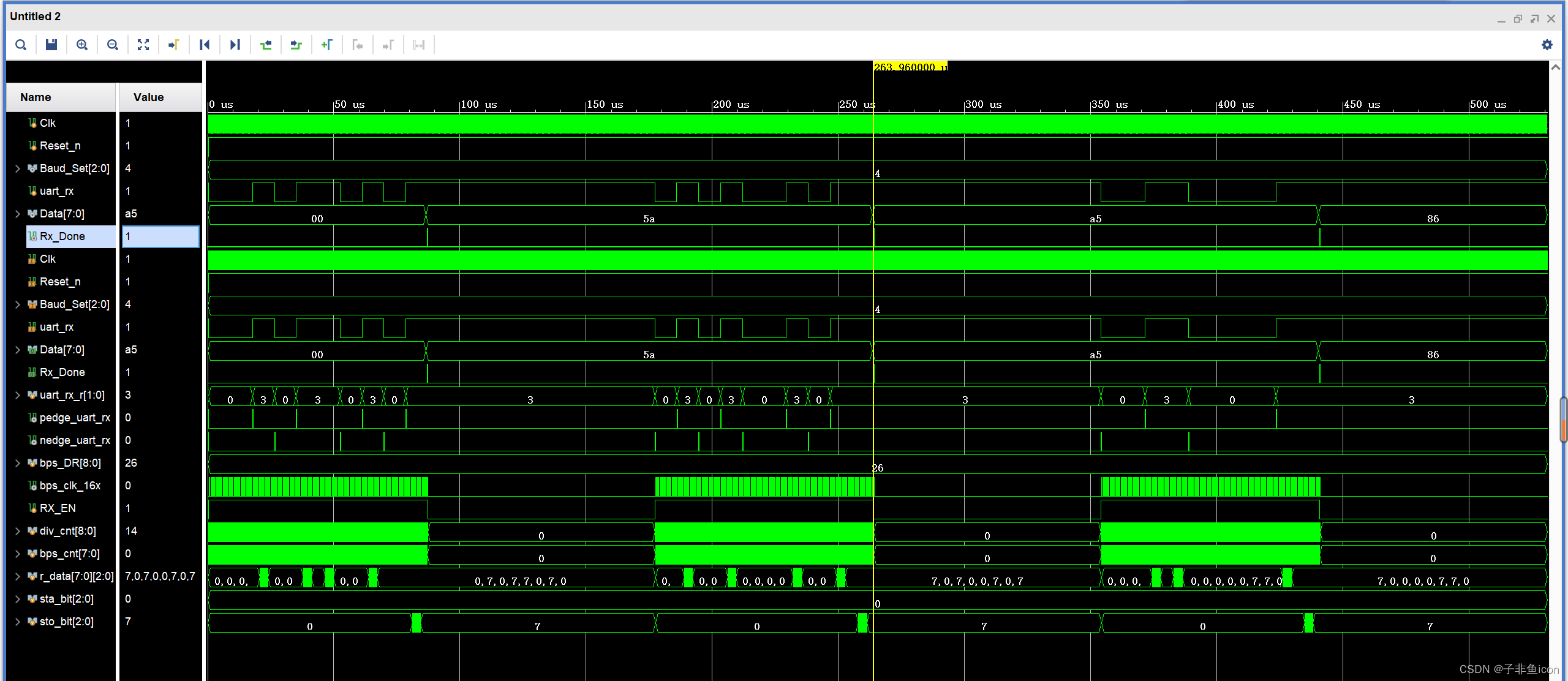This screenshot has width=1568, height=681.
Task: Zoom in on the waveform
Action: coord(82,45)
